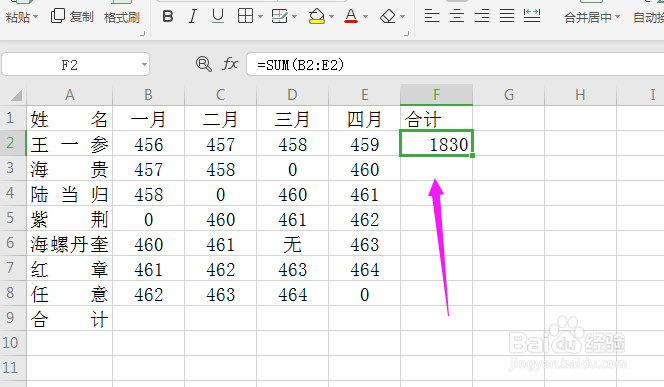Screen dimensions: 664x387
Task: Select the name cell 王一参
Action: (70, 143)
